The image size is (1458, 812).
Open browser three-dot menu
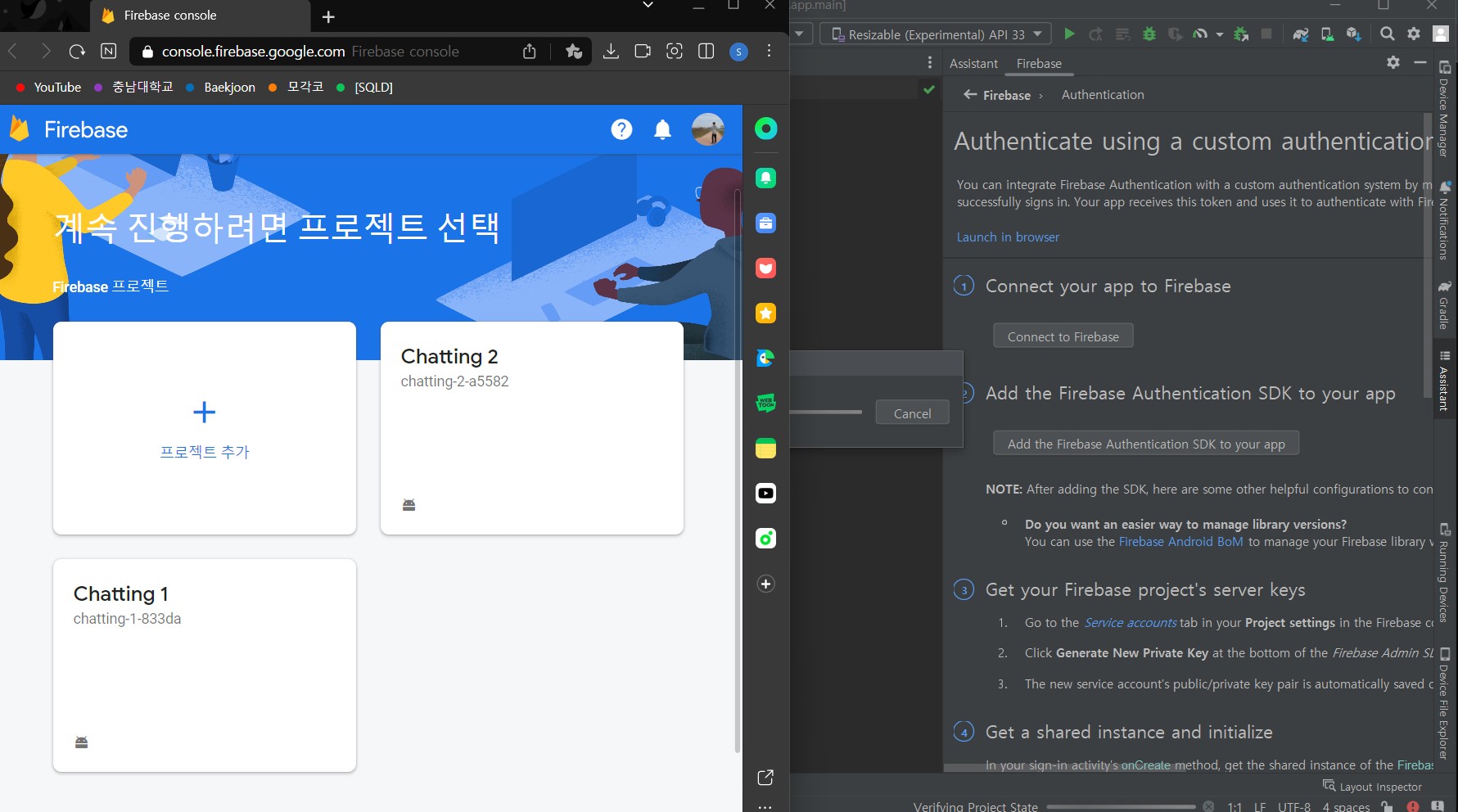(770, 51)
